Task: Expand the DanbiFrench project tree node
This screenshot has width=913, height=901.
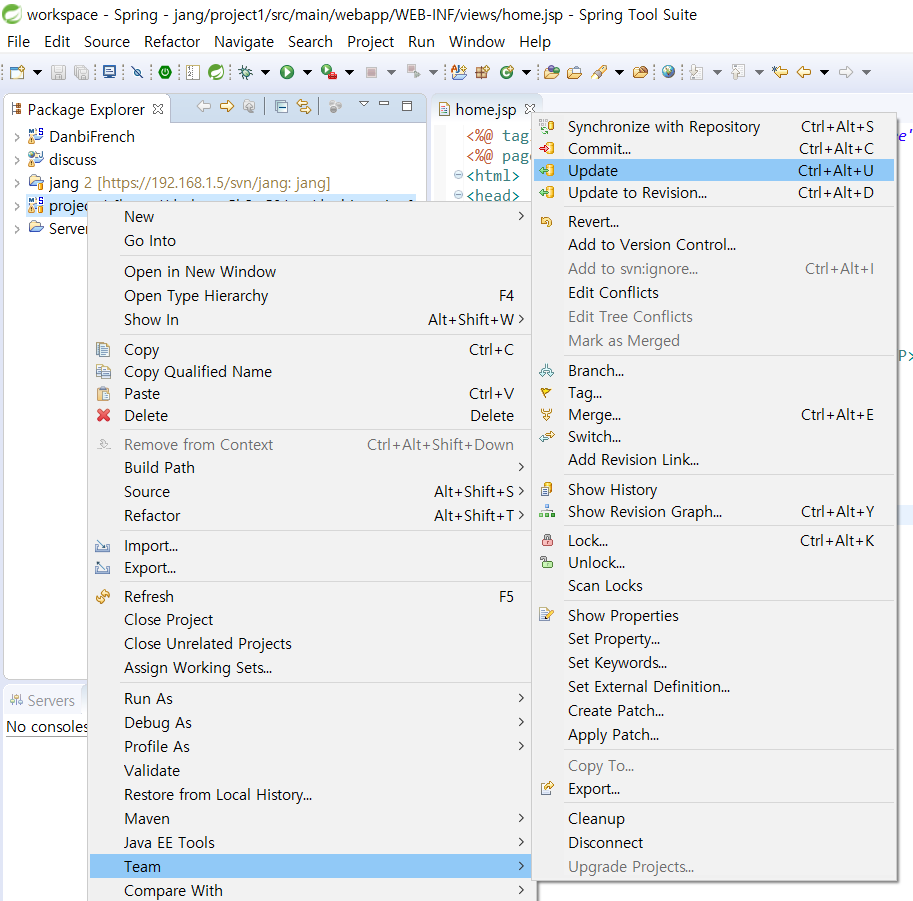Action: [x=17, y=137]
